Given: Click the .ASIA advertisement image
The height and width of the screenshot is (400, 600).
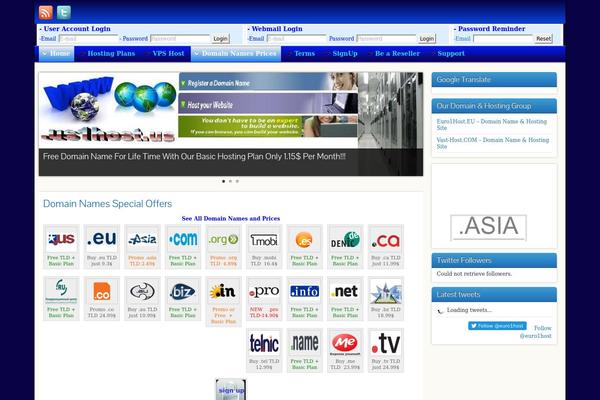Looking at the screenshot, I should tap(488, 228).
